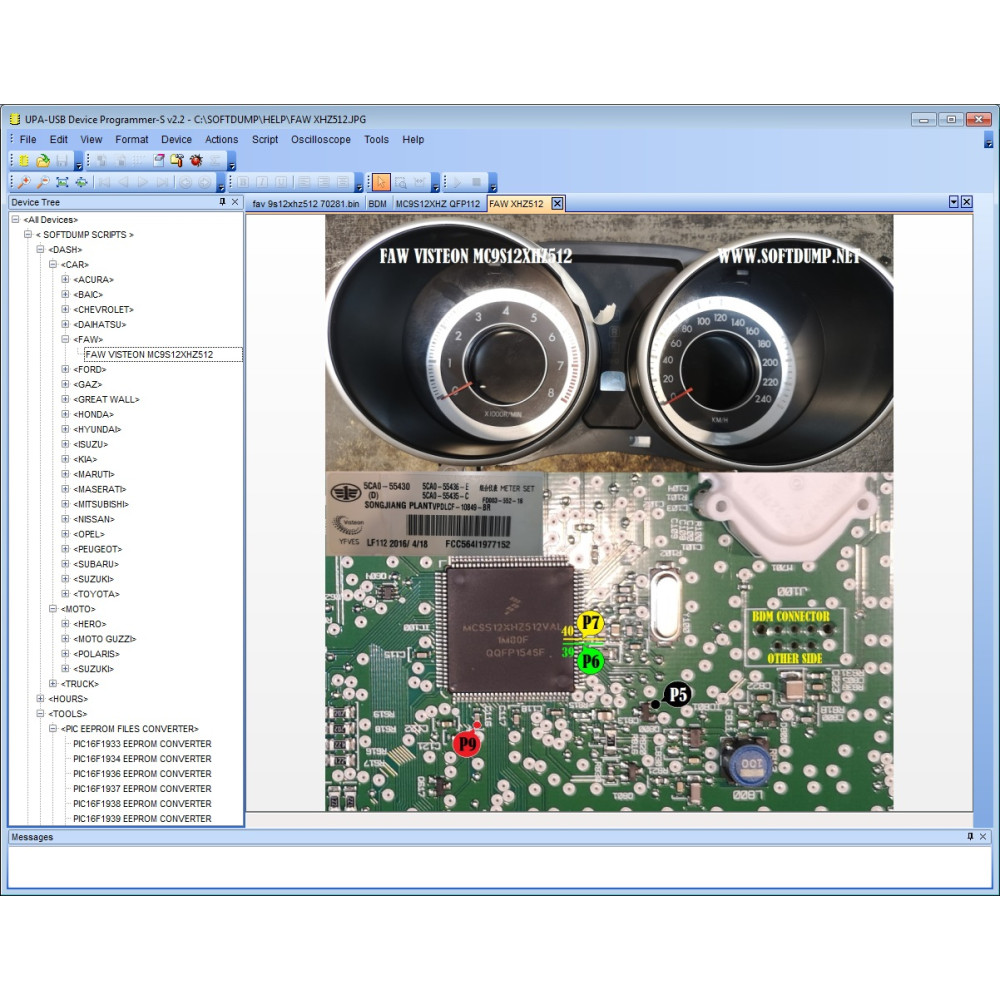
Task: Expand the TOYOTA tree node
Action: pyautogui.click(x=65, y=594)
